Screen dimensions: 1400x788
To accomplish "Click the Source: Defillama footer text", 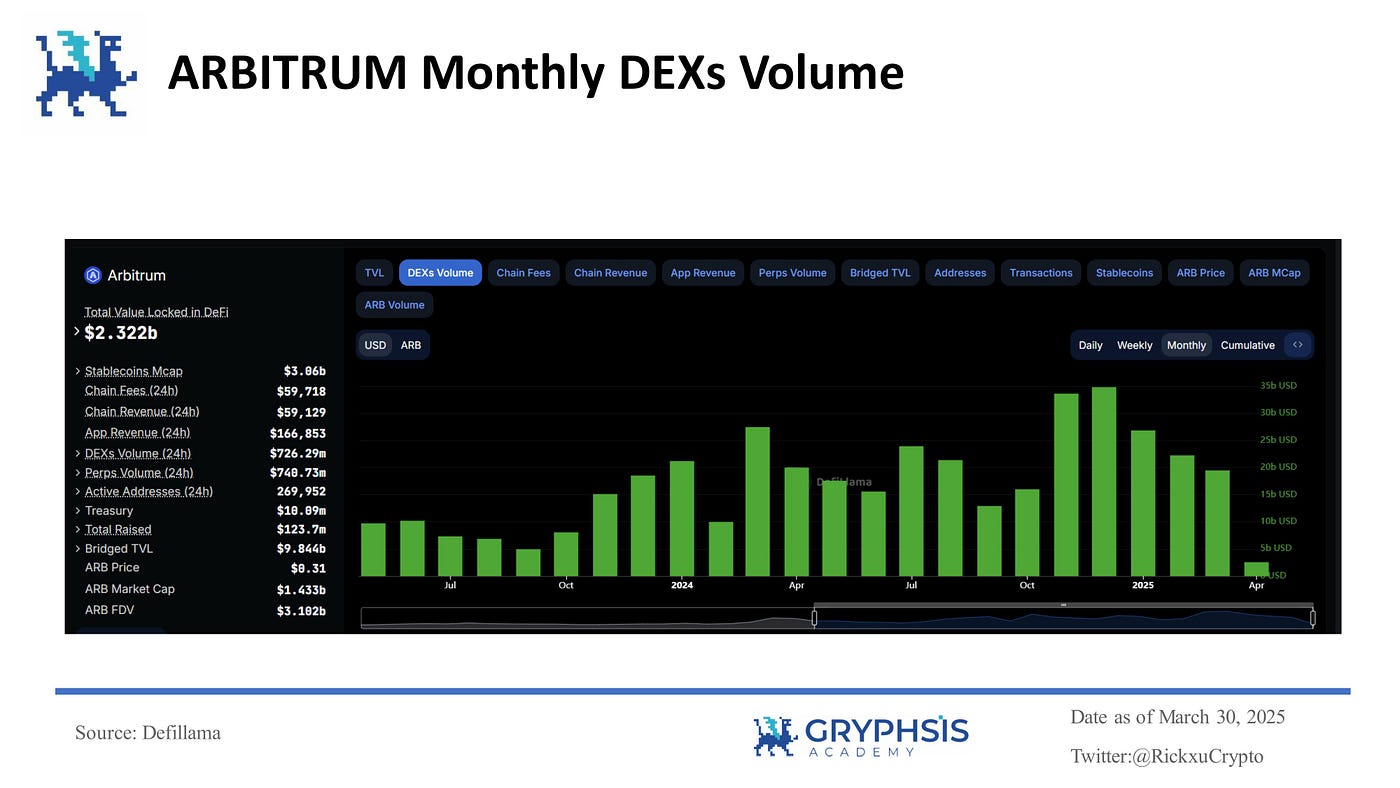I will (148, 733).
